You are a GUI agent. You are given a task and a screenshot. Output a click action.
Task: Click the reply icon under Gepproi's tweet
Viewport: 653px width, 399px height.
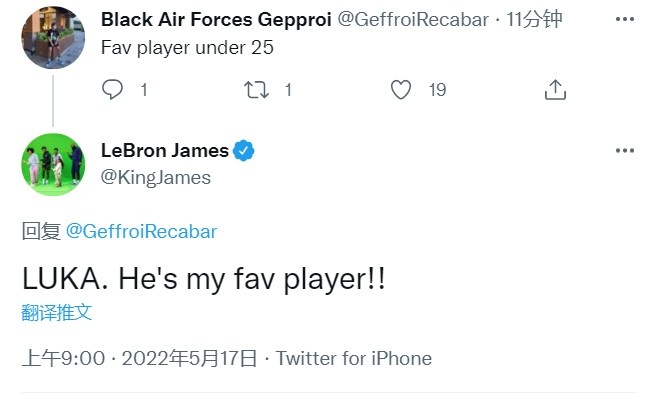click(x=112, y=89)
